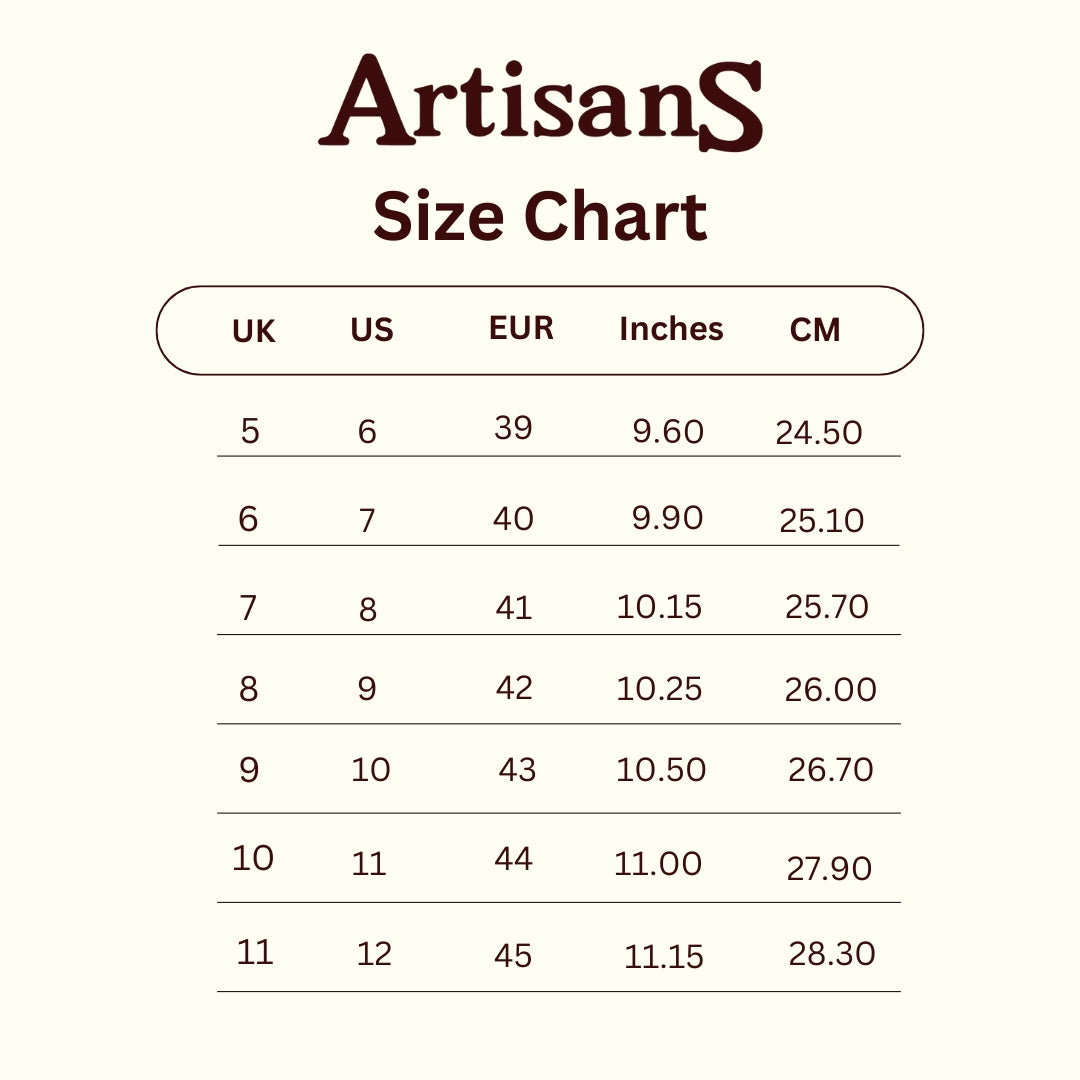The height and width of the screenshot is (1080, 1080).
Task: Click the EUR size 39 cell
Action: pos(513,428)
